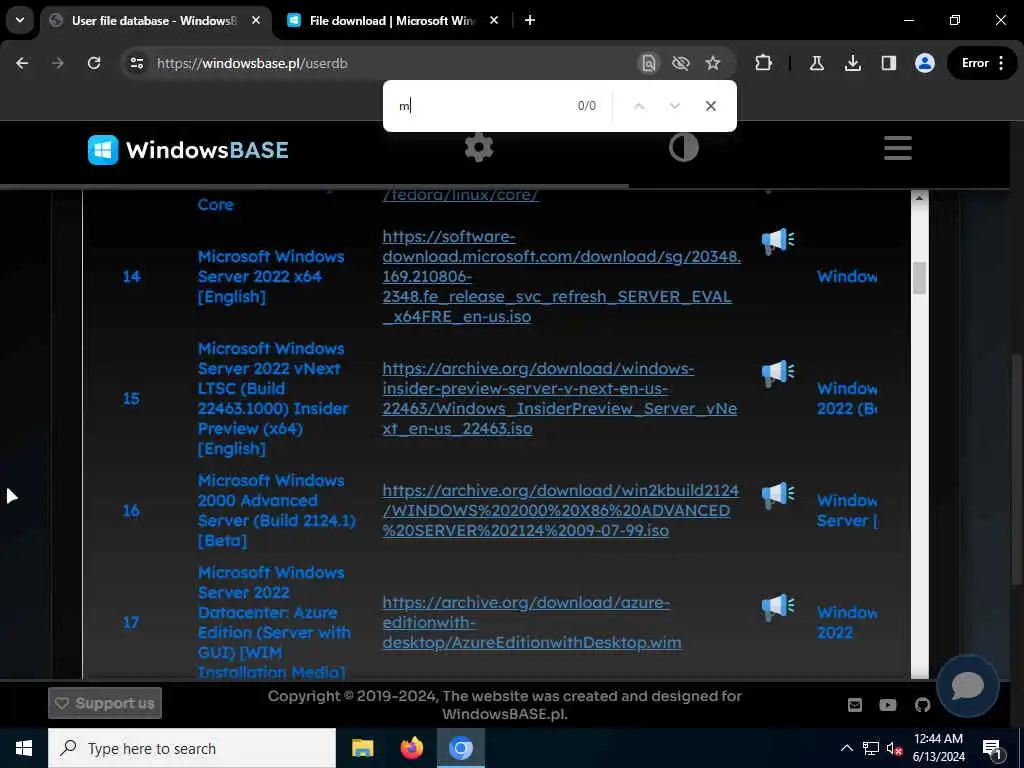Open Windows Server 2022 x64 English entry
Screen dimensions: 1024x768
coord(270,276)
